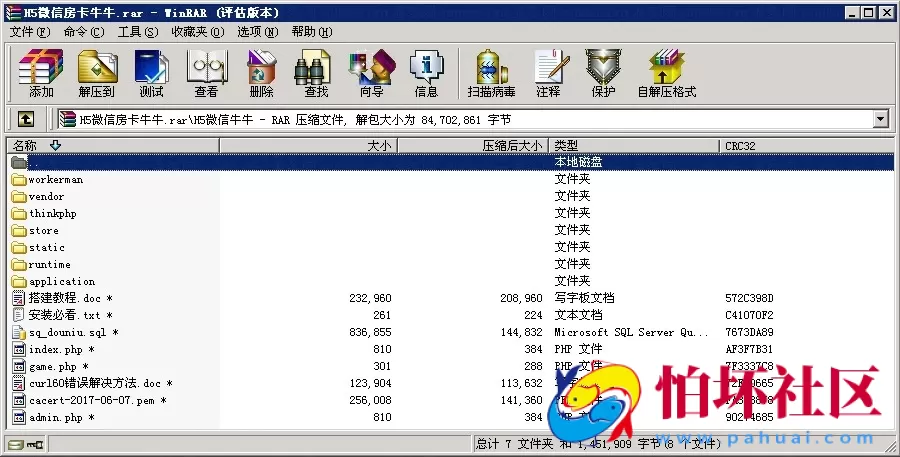This screenshot has height=457, width=900.
Task: Open the 向导 (Wizard) tool
Action: pyautogui.click(x=372, y=73)
